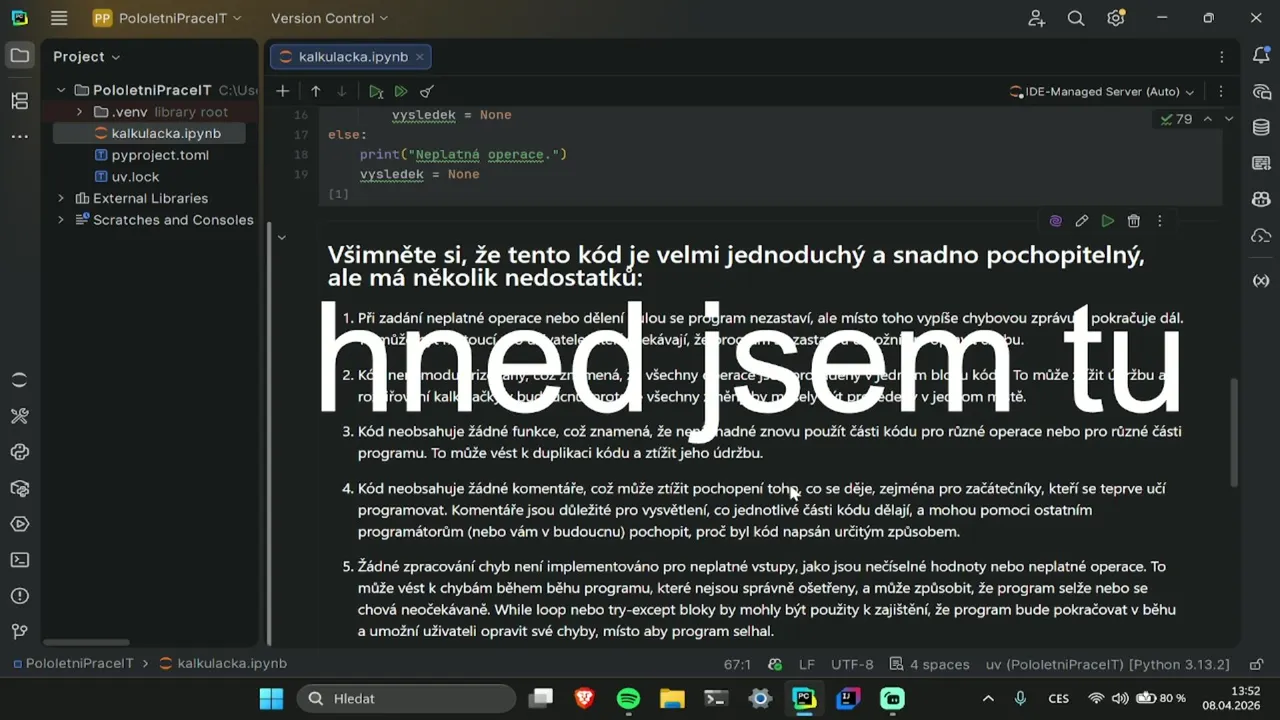Open the Problems tool window

[20, 596]
